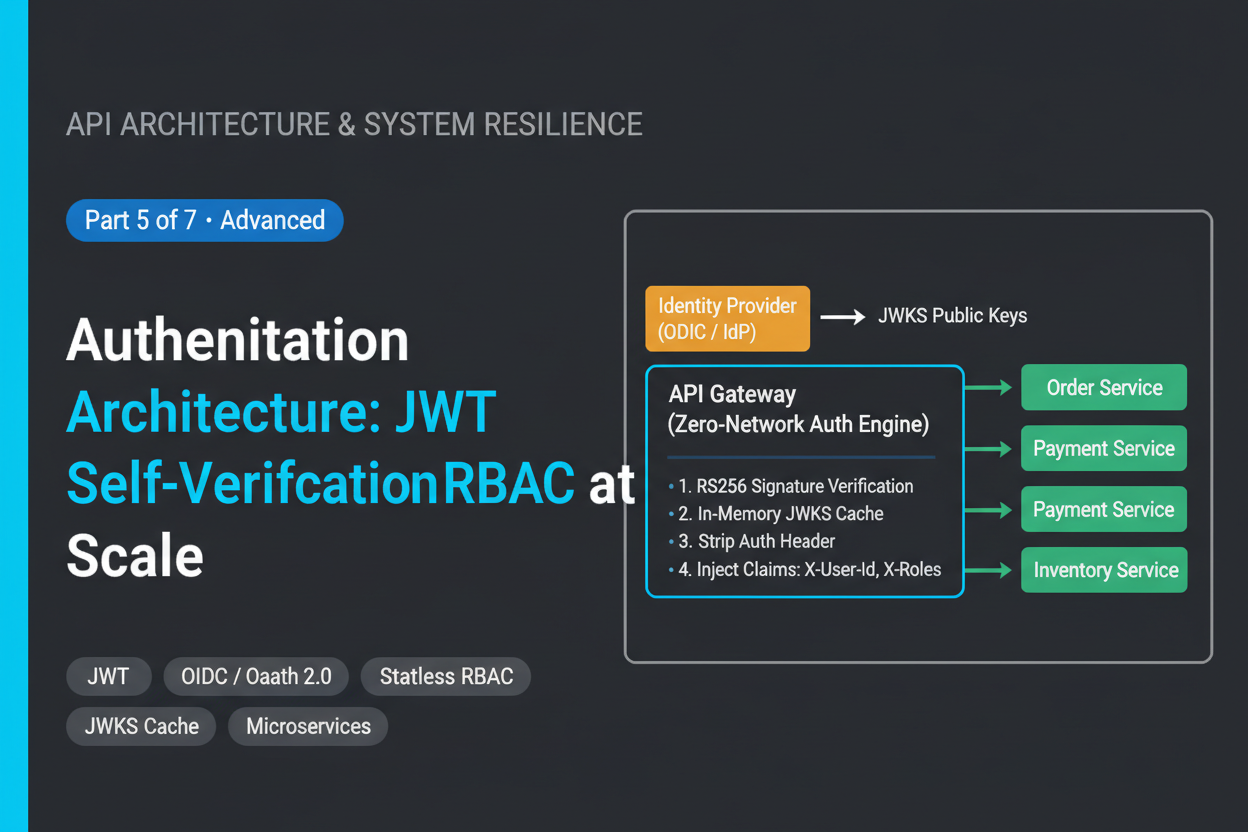Click the blue "Self-VerifcationRBAC" title text
1248x832 pixels.
click(320, 483)
